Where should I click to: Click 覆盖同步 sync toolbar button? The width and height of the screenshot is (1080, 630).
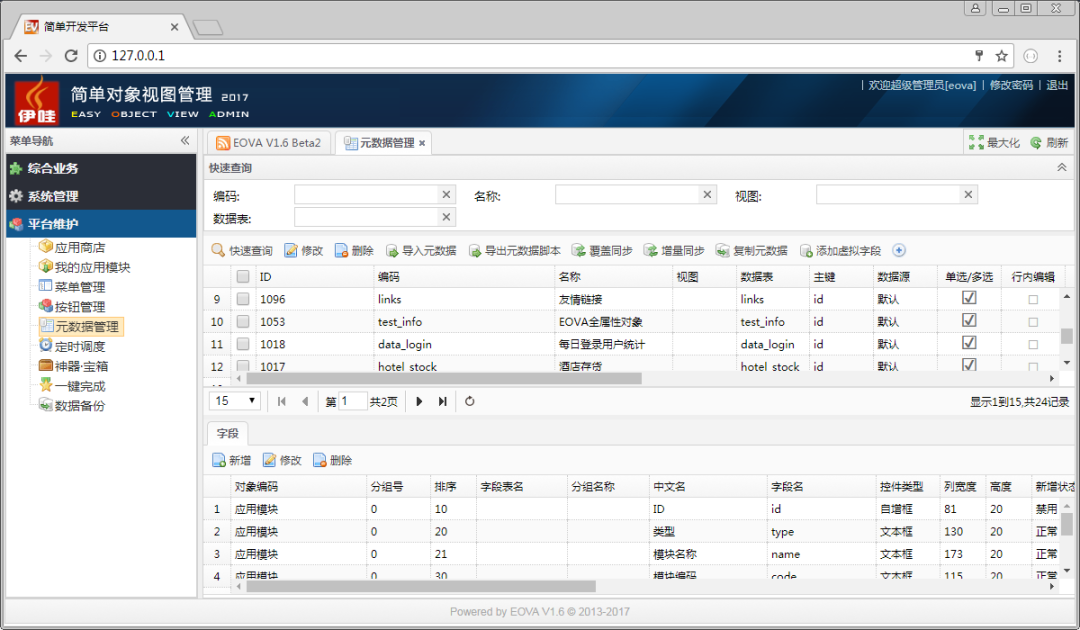coord(602,251)
